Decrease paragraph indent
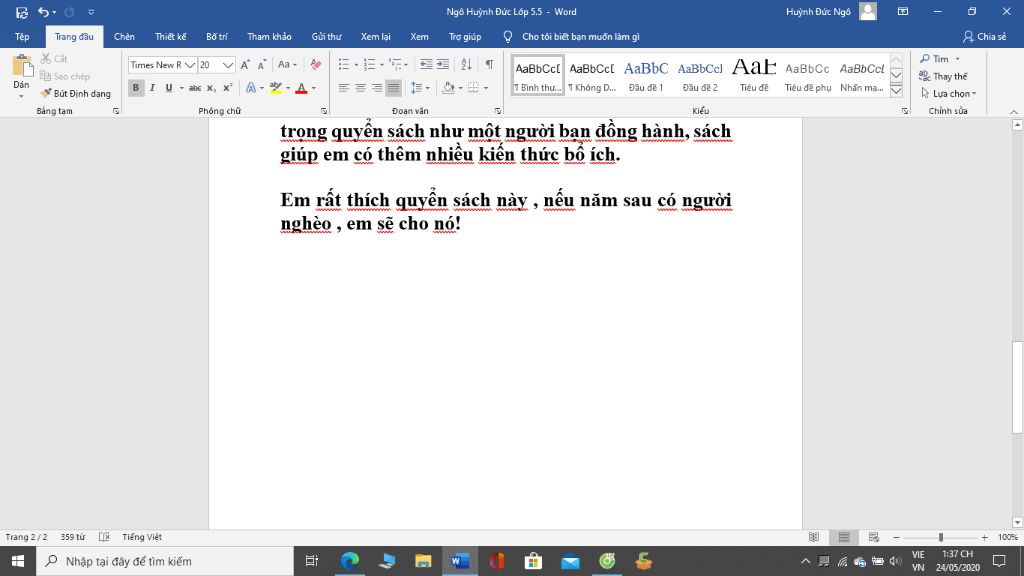Image resolution: width=1024 pixels, height=576 pixels. pyautogui.click(x=426, y=65)
